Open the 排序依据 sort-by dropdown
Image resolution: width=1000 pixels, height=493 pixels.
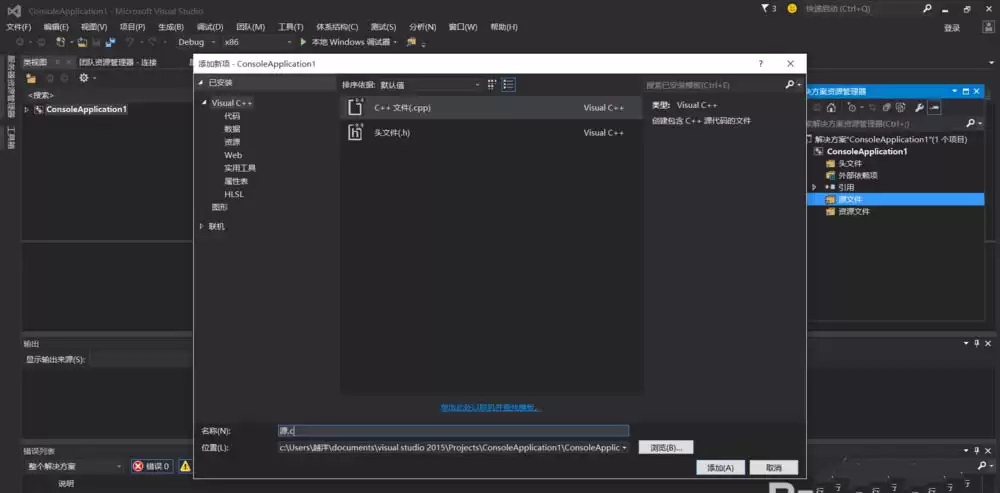[430, 86]
